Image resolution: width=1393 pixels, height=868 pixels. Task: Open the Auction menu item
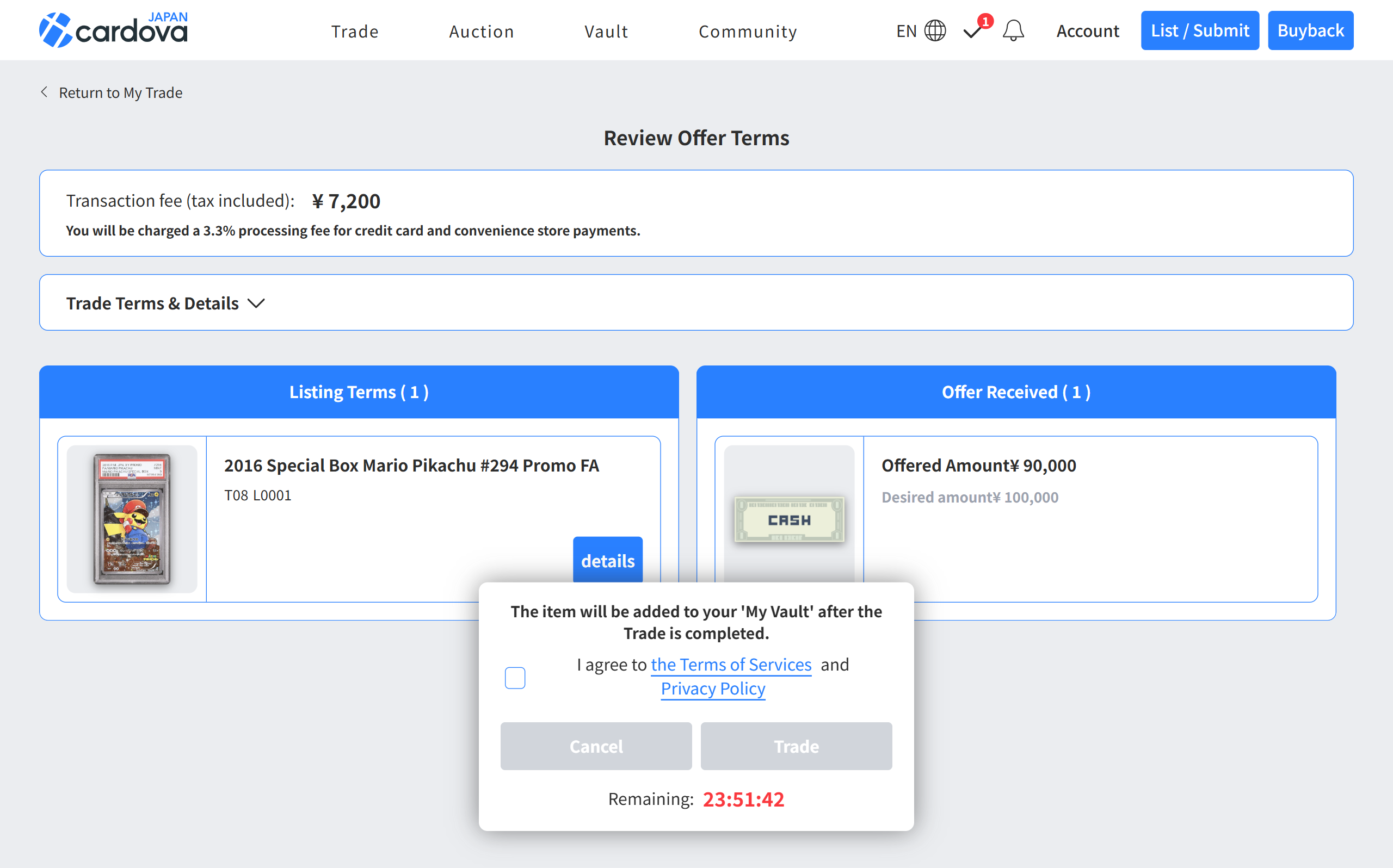481,32
